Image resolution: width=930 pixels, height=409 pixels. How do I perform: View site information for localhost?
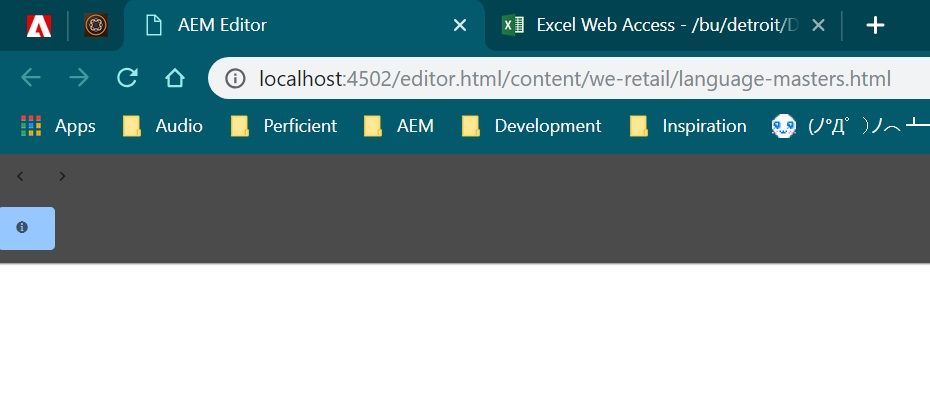[235, 78]
